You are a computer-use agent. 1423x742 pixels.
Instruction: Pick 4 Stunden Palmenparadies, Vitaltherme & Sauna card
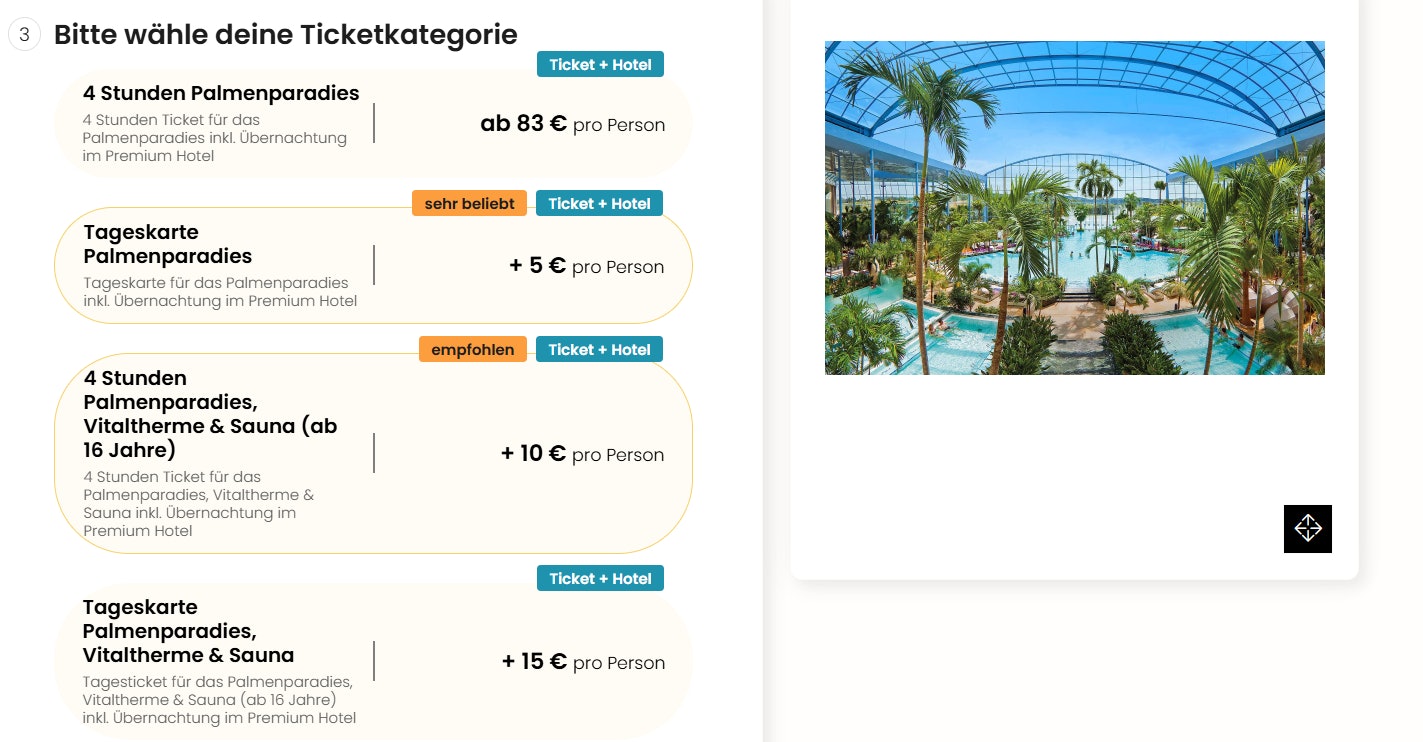[x=210, y=414]
